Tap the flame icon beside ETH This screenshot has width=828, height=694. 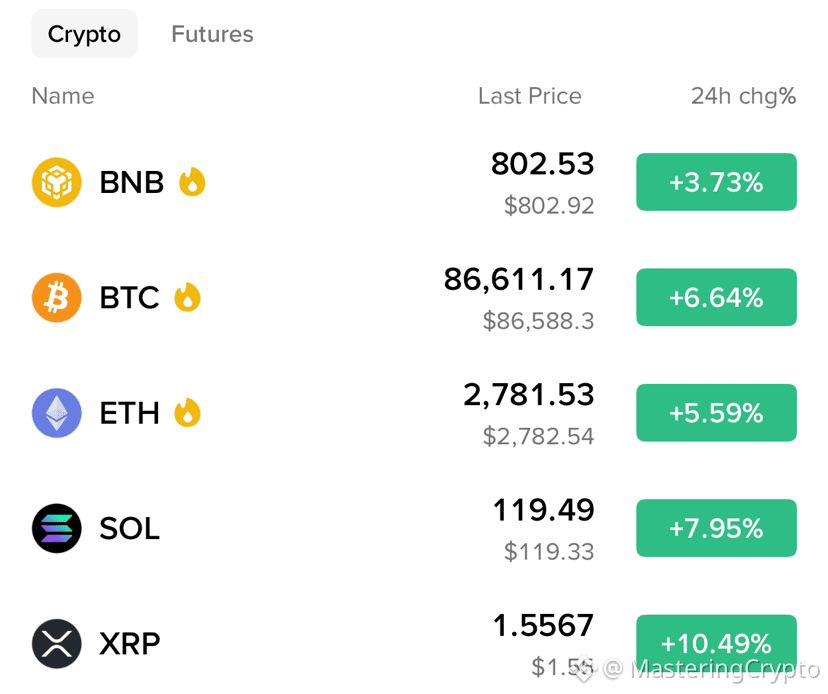187,412
